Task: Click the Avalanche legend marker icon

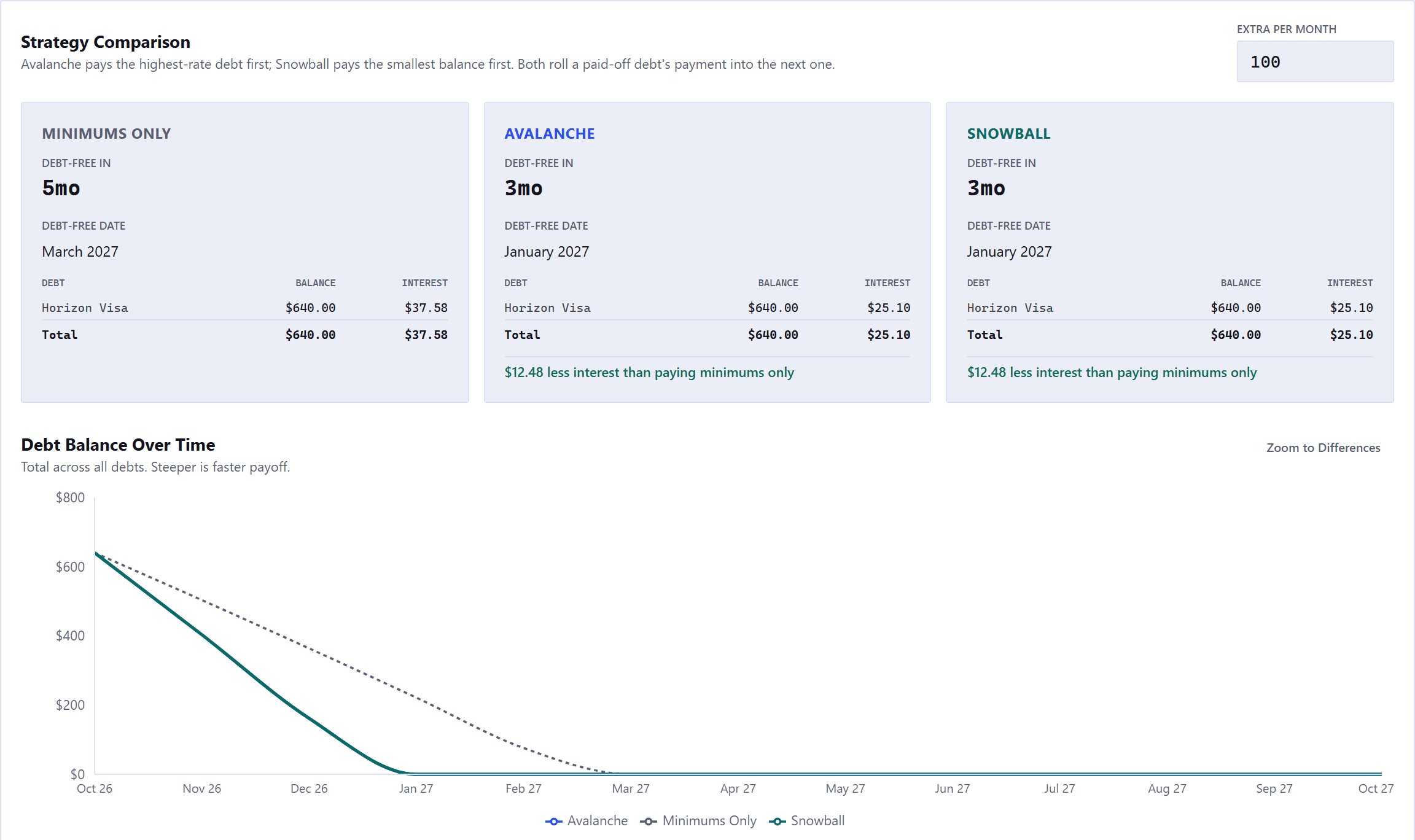Action: point(553,822)
